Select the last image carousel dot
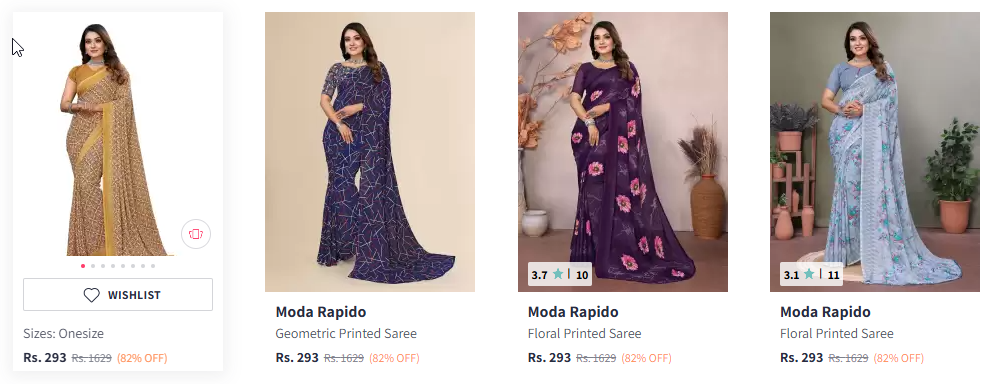 pos(153,266)
